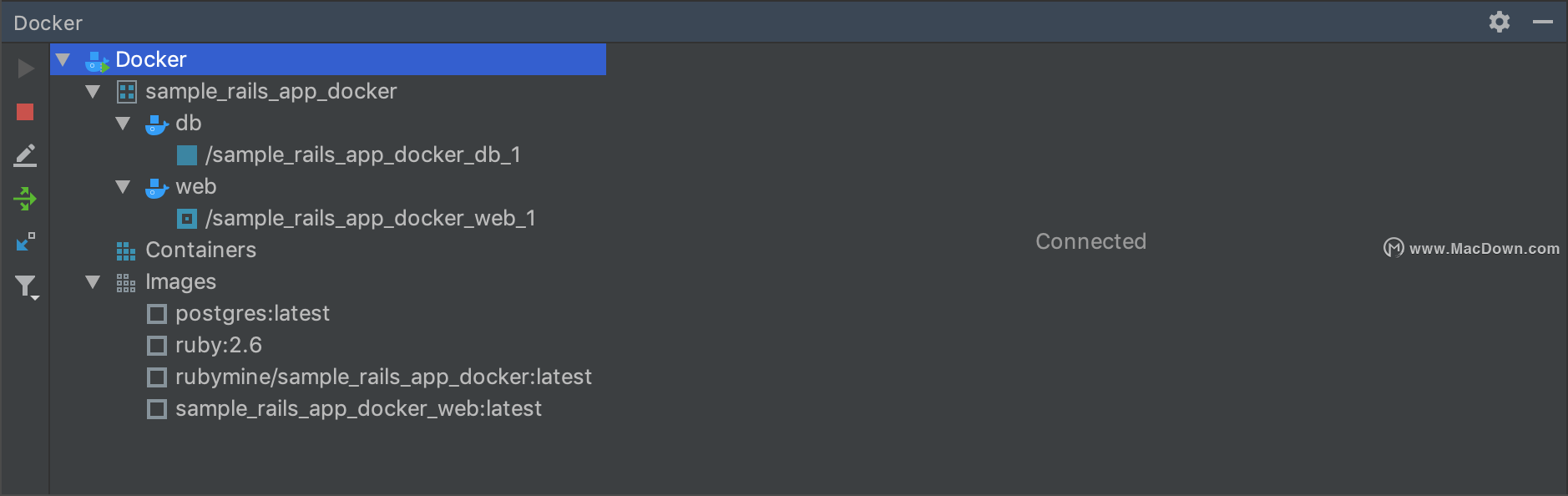Click the red Stop square icon
The width and height of the screenshot is (1568, 496).
click(x=25, y=112)
